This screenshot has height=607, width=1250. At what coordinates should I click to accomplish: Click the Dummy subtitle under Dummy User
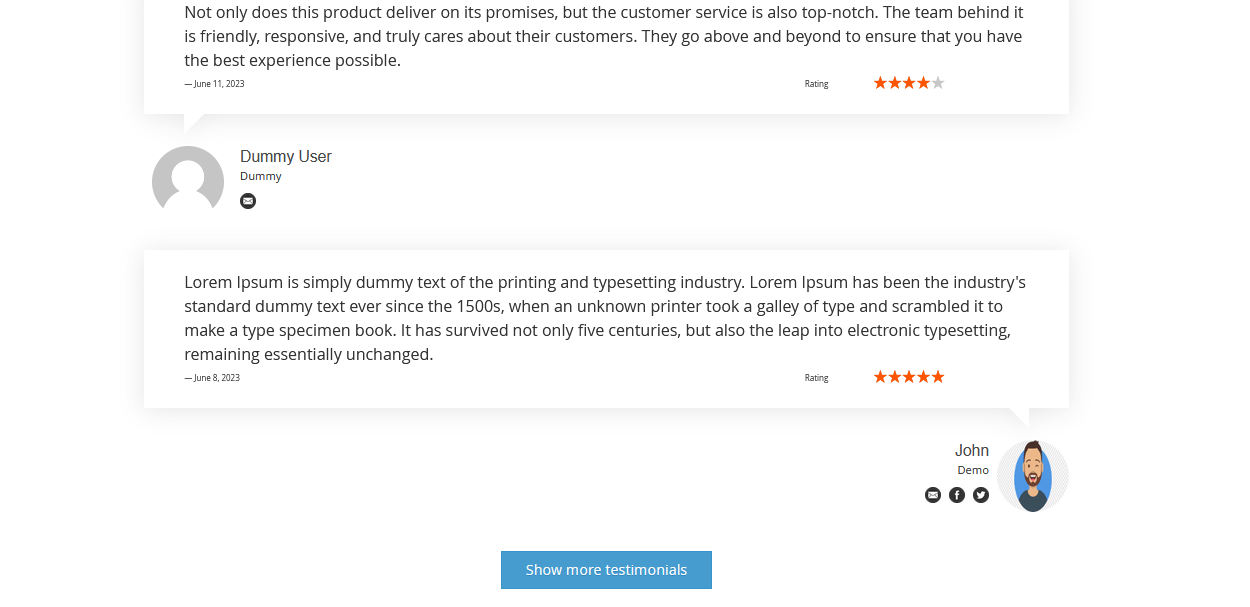(x=260, y=176)
